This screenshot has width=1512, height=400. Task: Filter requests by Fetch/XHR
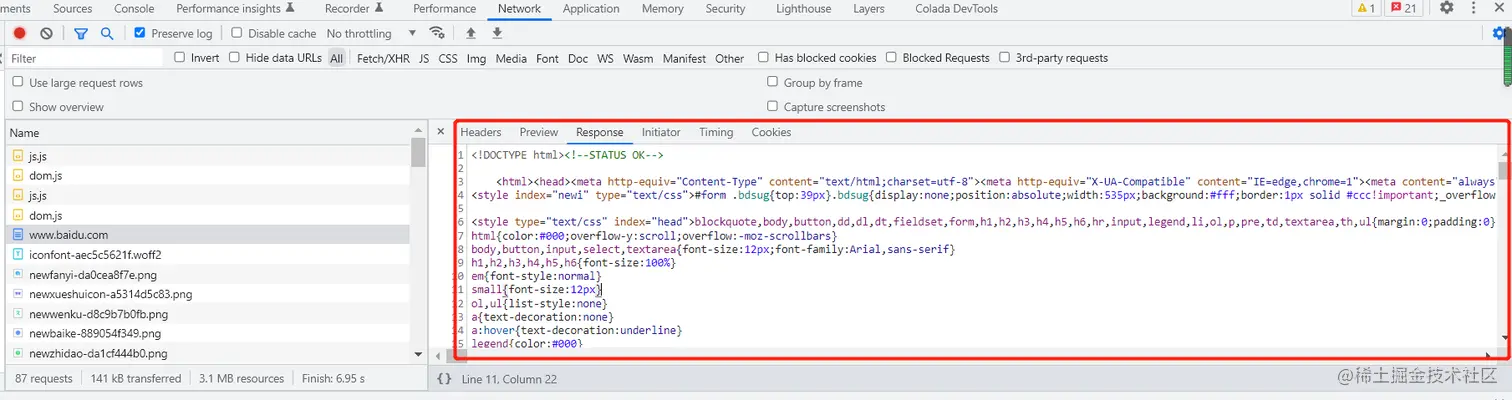pyautogui.click(x=383, y=59)
